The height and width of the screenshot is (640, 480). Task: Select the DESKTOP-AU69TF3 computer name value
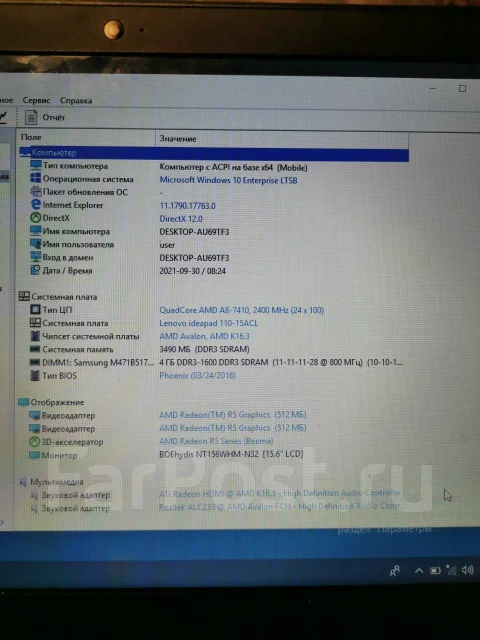click(194, 232)
